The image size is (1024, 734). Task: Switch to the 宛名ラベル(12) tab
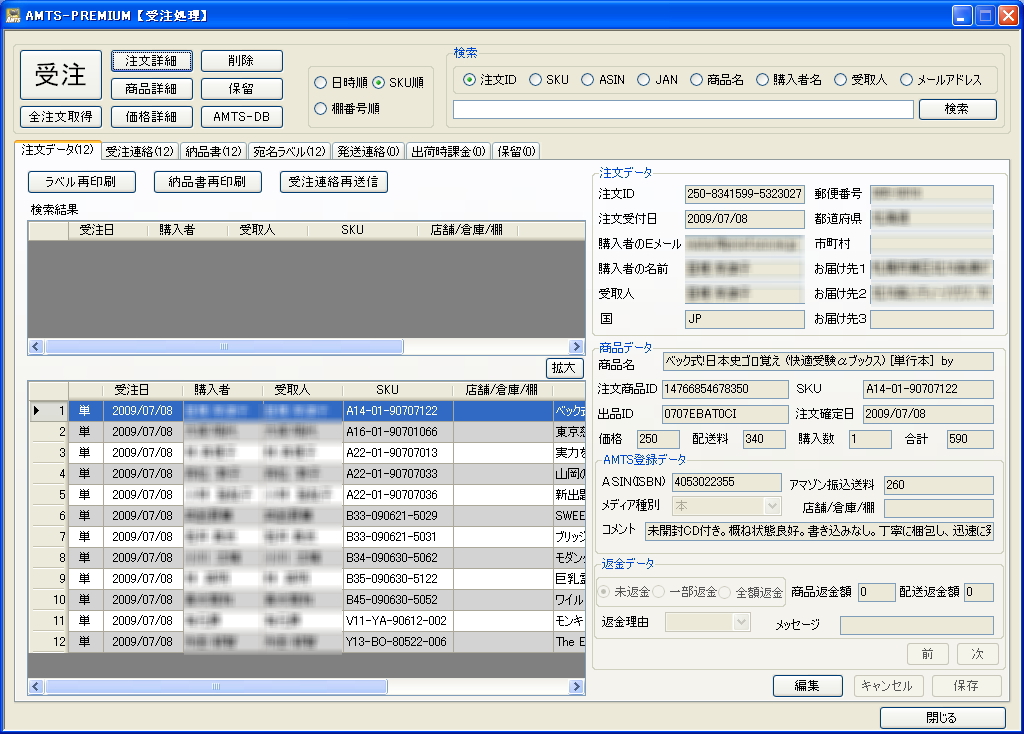coord(289,152)
